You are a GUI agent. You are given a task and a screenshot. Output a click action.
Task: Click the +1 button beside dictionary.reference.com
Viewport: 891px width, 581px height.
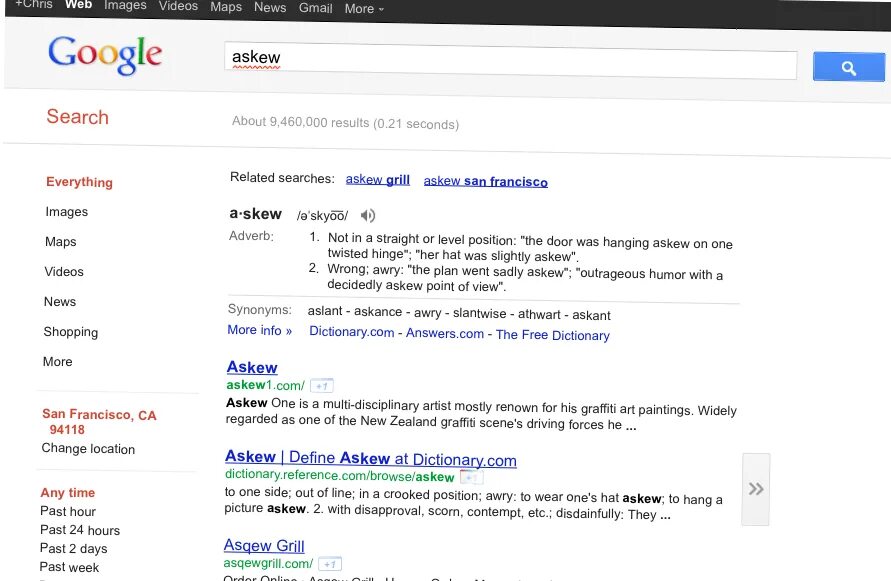tap(471, 477)
